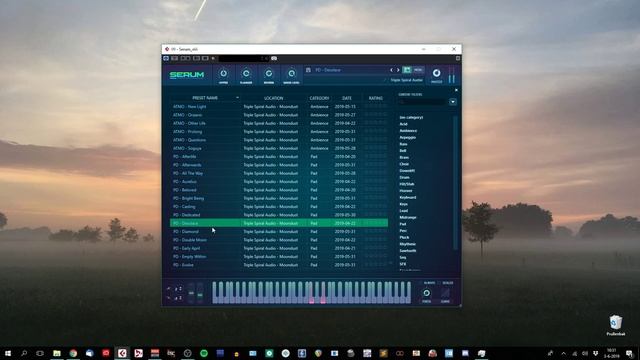Toggle the green preset browser icon
The height and width of the screenshot is (360, 640).
[407, 70]
